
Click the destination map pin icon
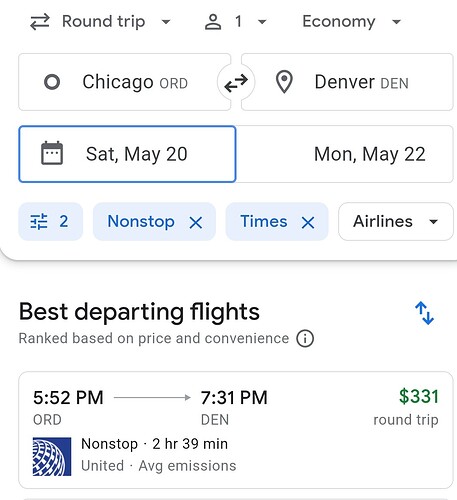pos(284,82)
